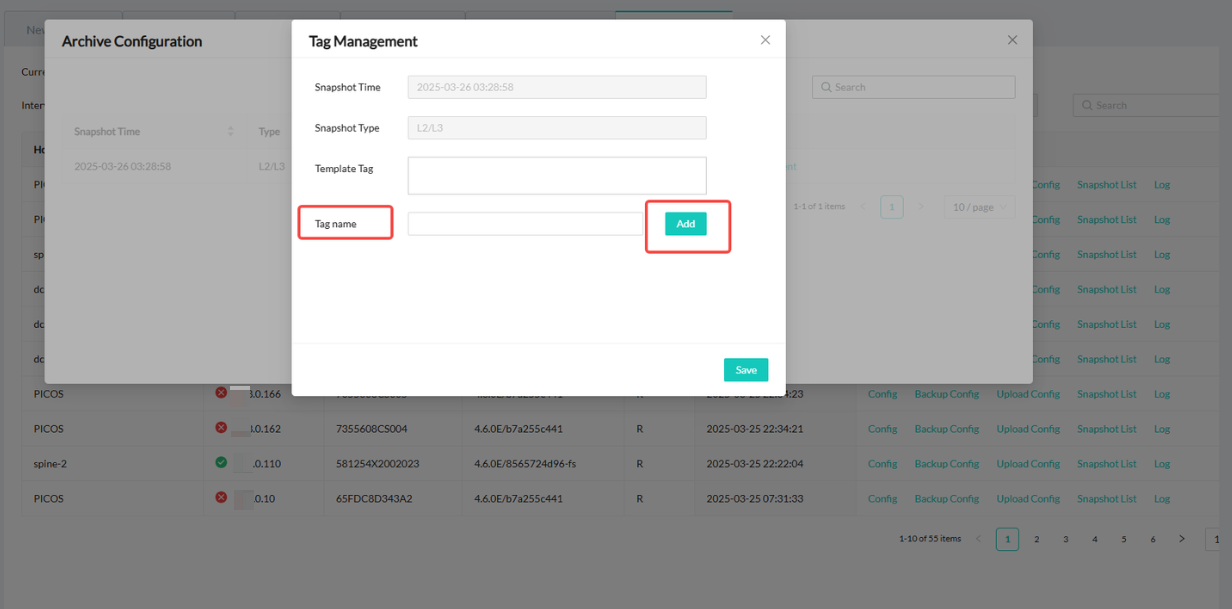Save the tag settings
This screenshot has height=609, width=1232.
pos(746,370)
